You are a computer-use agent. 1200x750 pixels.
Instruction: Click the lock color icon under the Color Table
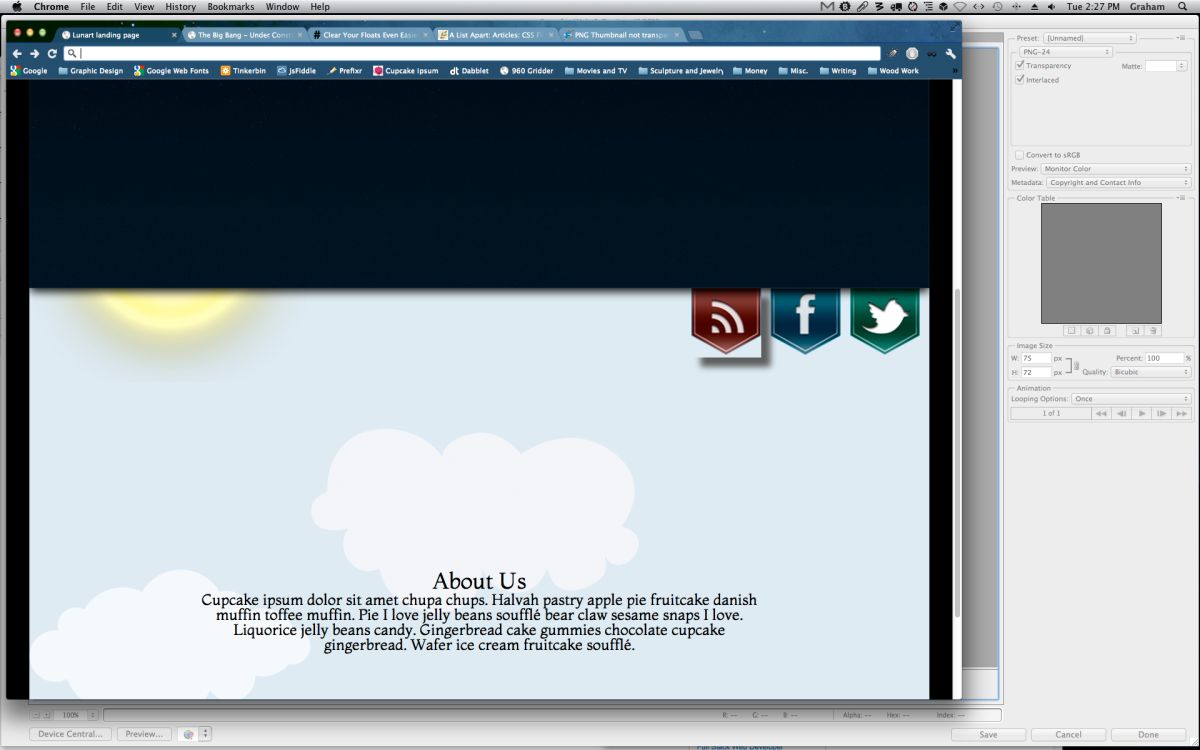point(1107,330)
